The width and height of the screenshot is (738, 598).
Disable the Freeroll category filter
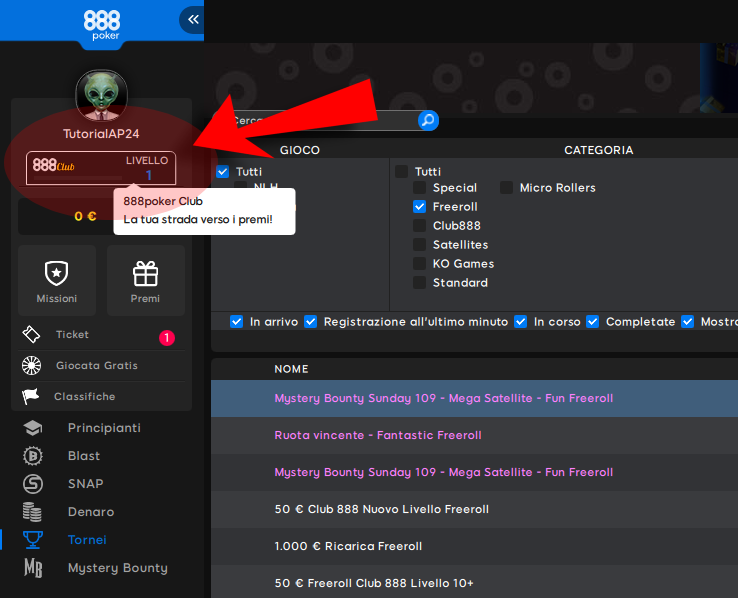point(419,207)
